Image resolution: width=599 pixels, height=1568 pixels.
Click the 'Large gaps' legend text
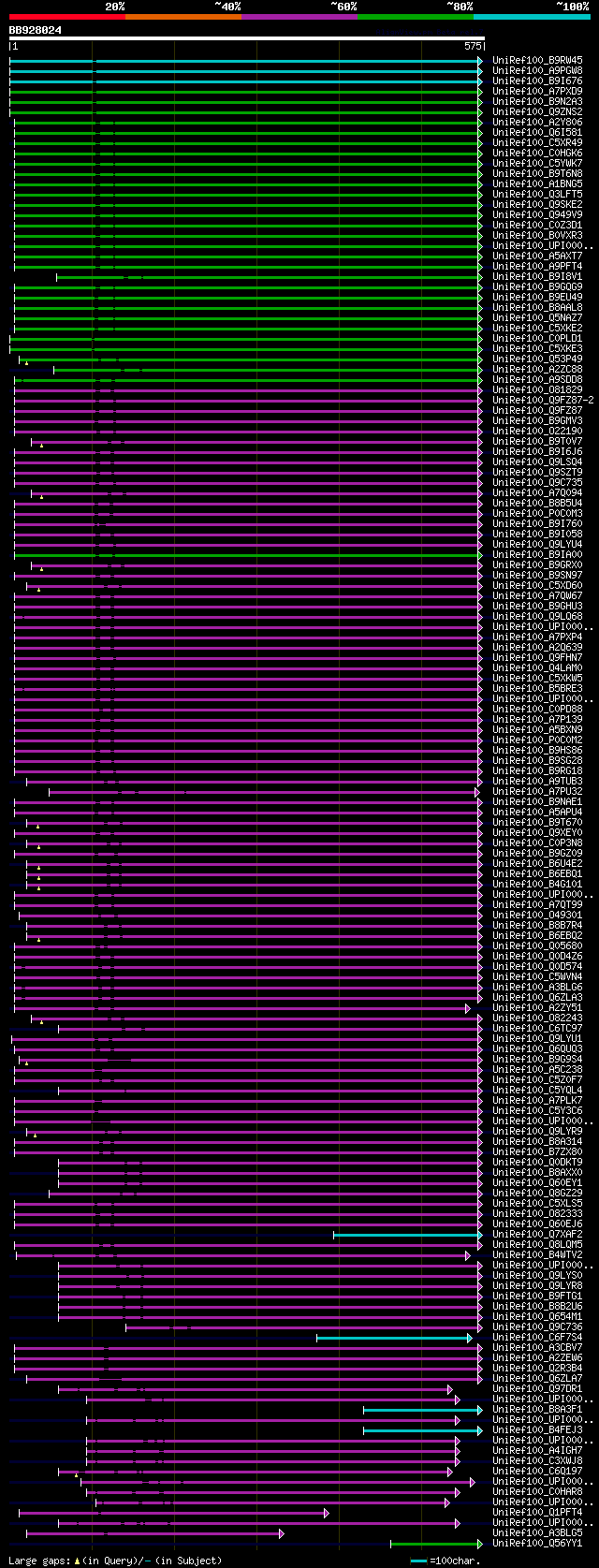40,1561
